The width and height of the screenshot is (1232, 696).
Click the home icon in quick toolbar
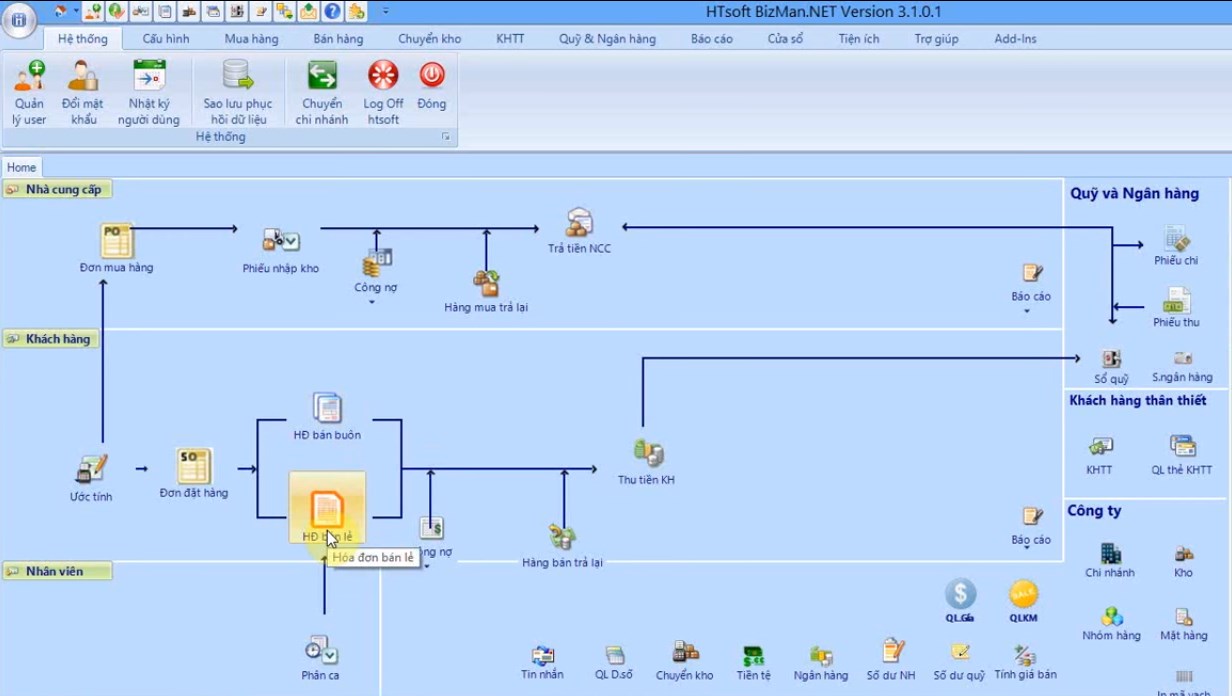pyautogui.click(x=59, y=11)
